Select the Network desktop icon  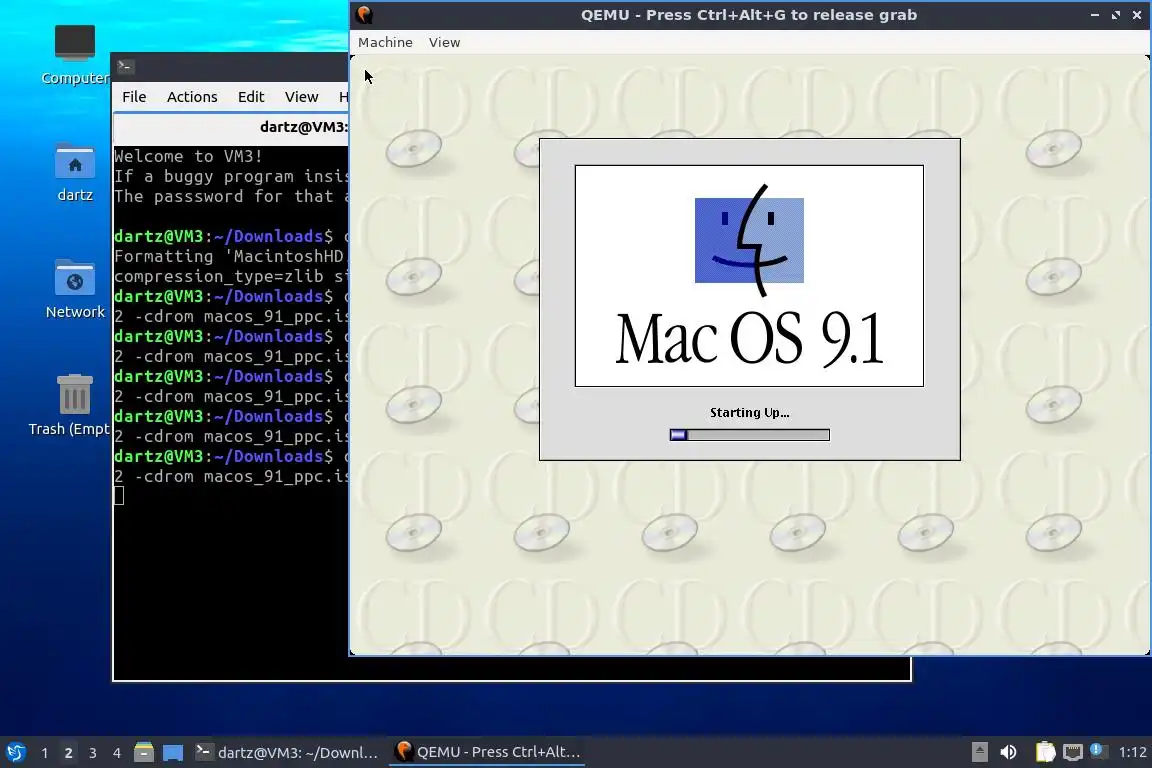coord(75,290)
